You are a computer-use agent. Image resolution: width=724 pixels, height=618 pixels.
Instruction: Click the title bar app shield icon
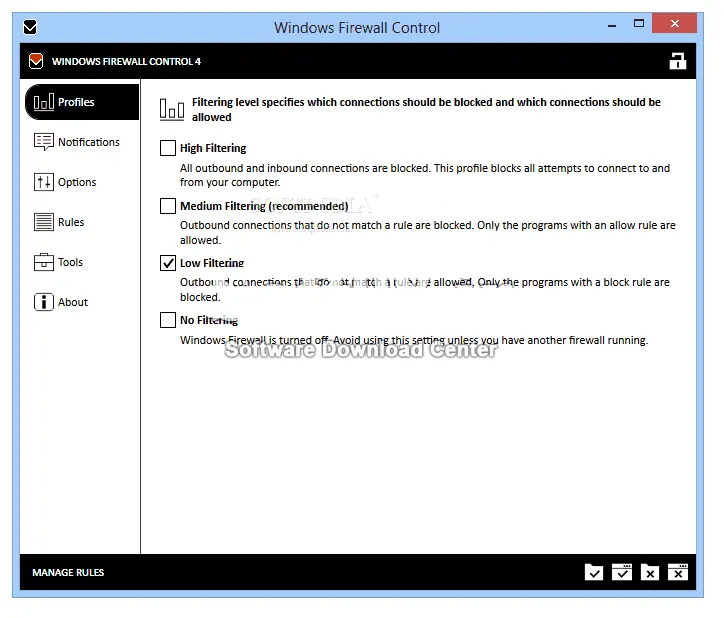click(x=30, y=27)
